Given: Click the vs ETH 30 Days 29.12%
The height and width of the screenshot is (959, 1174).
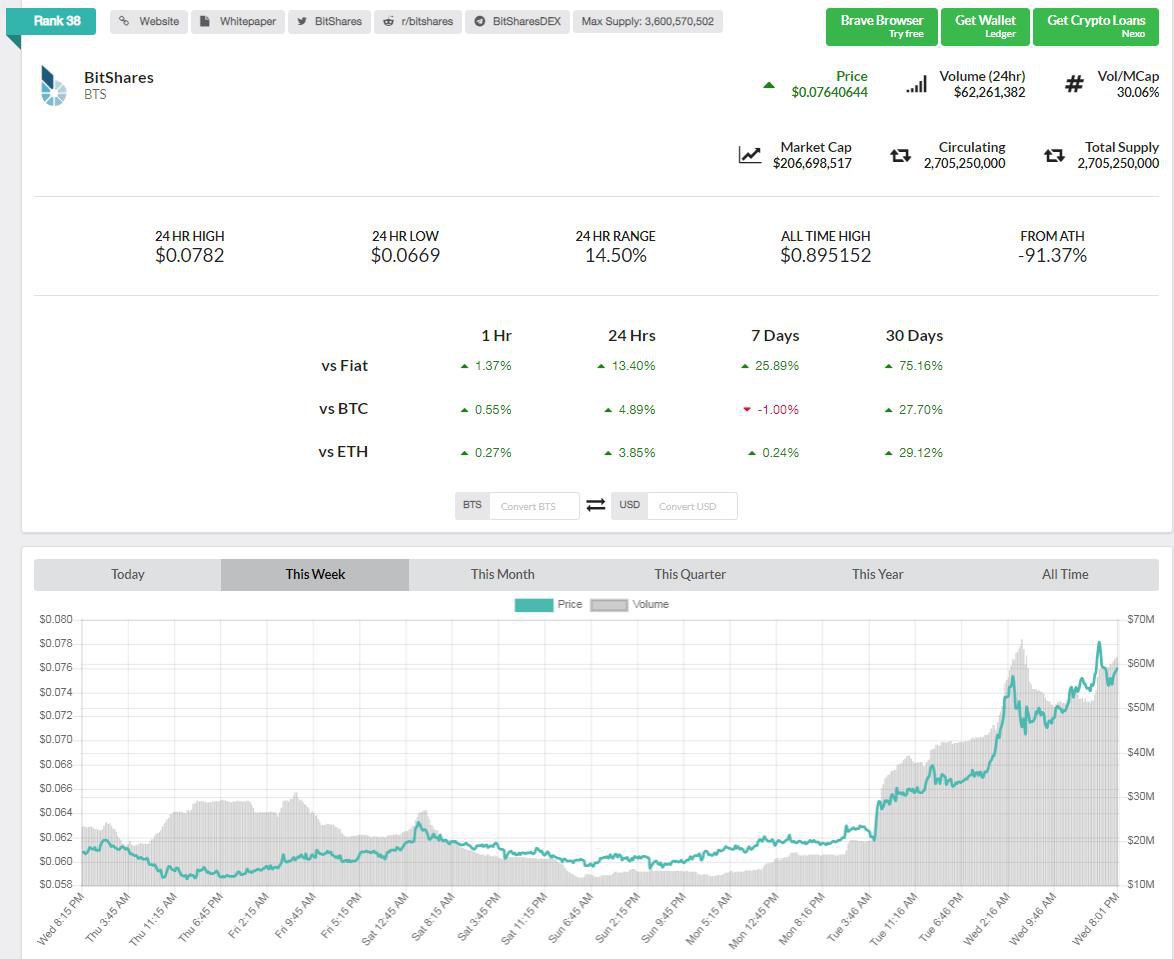Looking at the screenshot, I should click(921, 453).
